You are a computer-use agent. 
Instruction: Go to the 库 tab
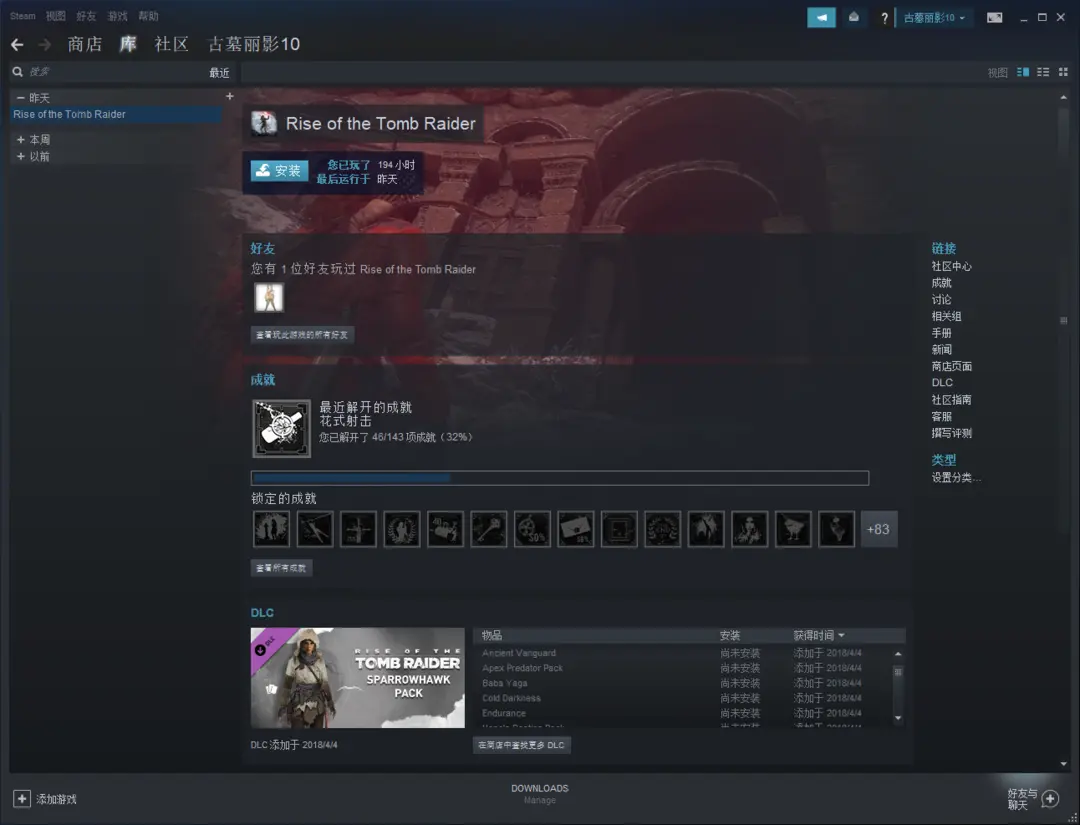coord(128,45)
